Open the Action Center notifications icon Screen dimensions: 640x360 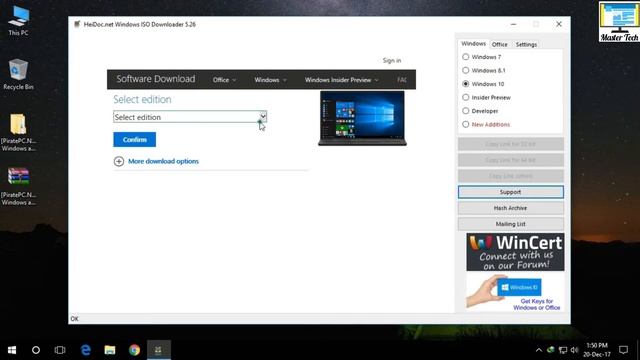pyautogui.click(x=623, y=350)
